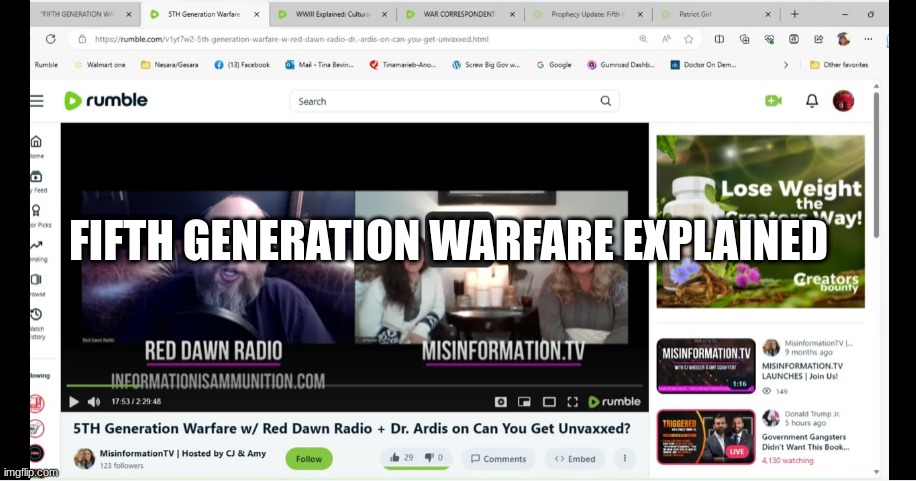Open browser essentials heart icon
Image resolution: width=916 pixels, height=481 pixels.
pos(769,39)
